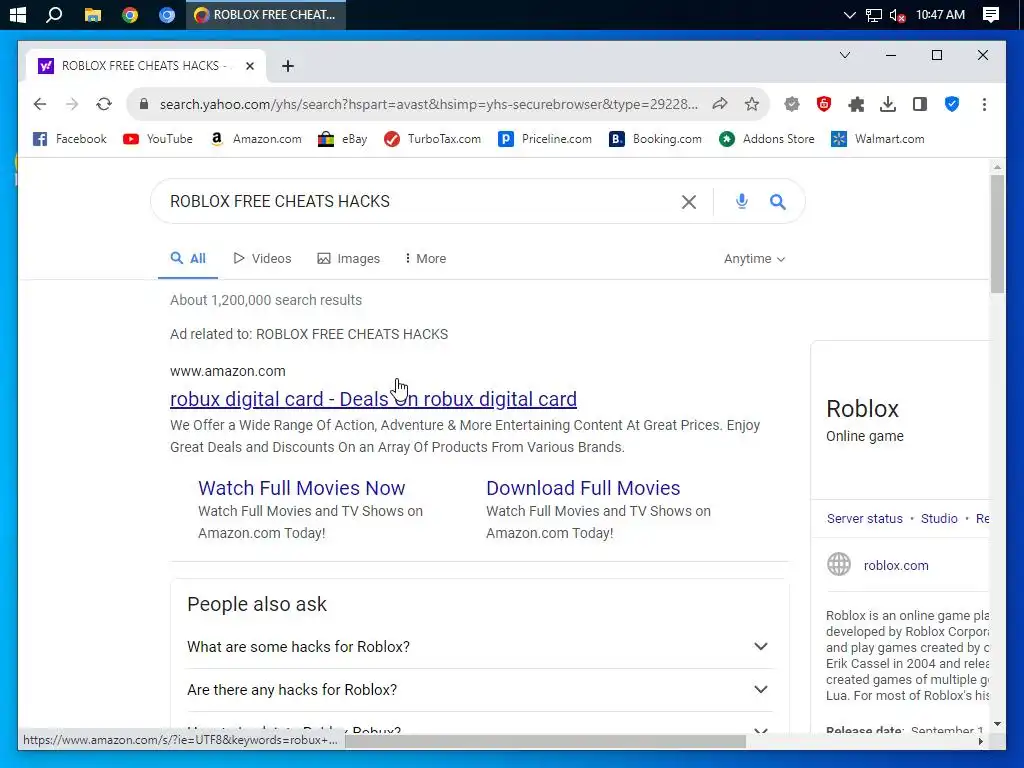
Task: Bookmark this page with the star icon
Action: (x=752, y=104)
